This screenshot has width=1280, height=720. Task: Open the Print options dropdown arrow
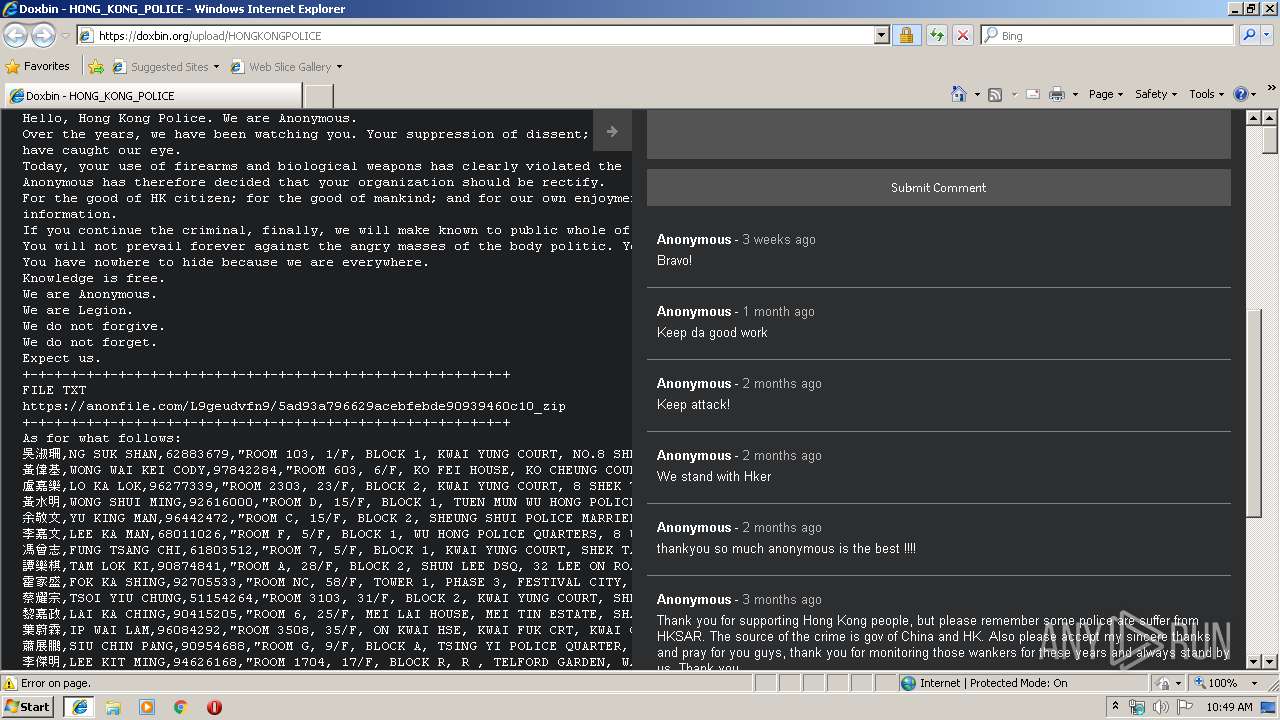click(1075, 94)
